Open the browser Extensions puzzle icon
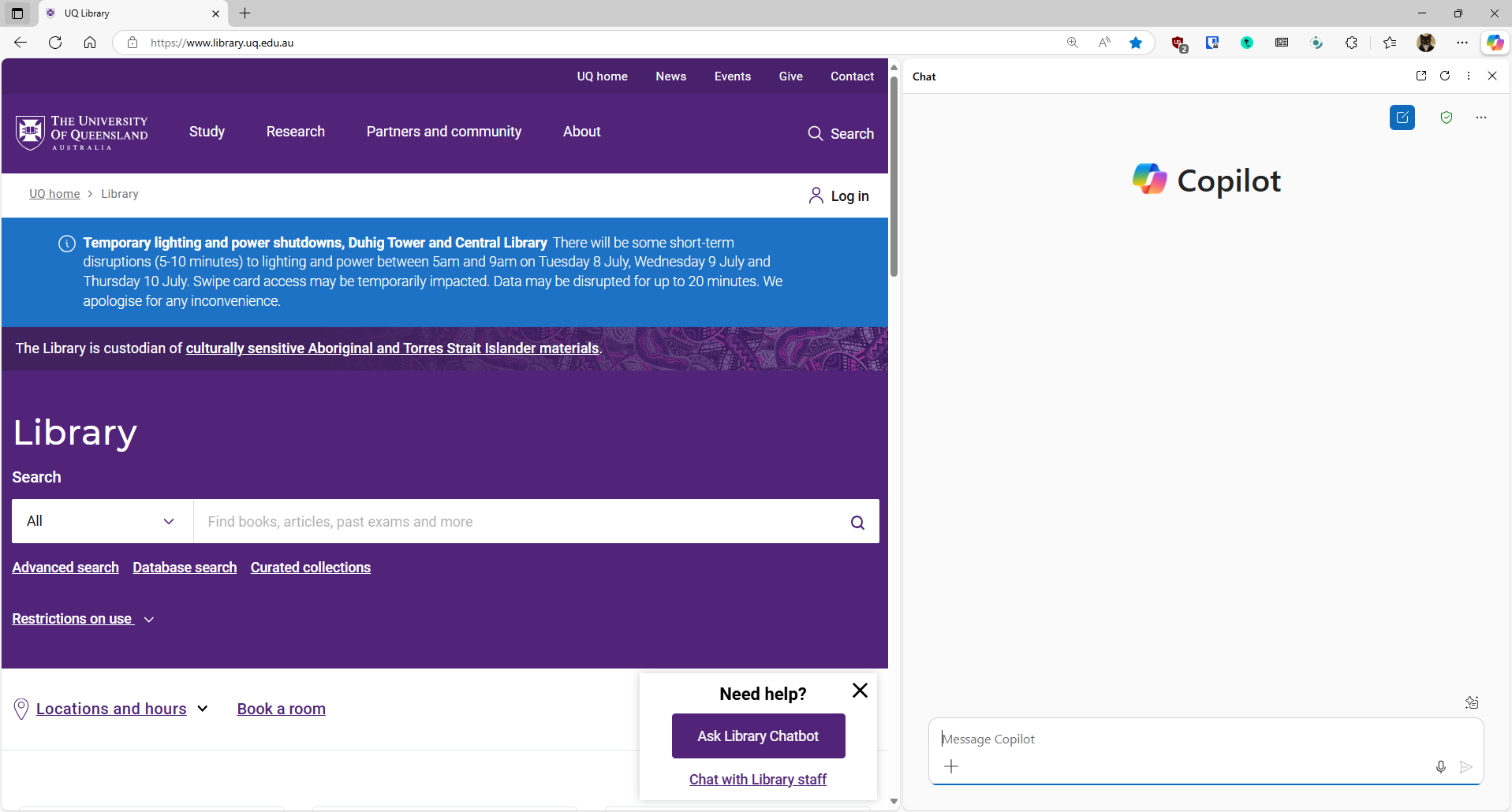Image resolution: width=1512 pixels, height=812 pixels. pos(1351,43)
